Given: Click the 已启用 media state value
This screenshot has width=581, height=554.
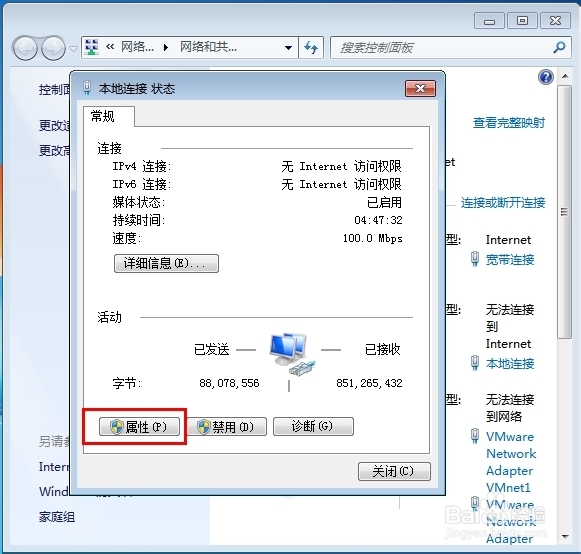Looking at the screenshot, I should click(x=384, y=202).
